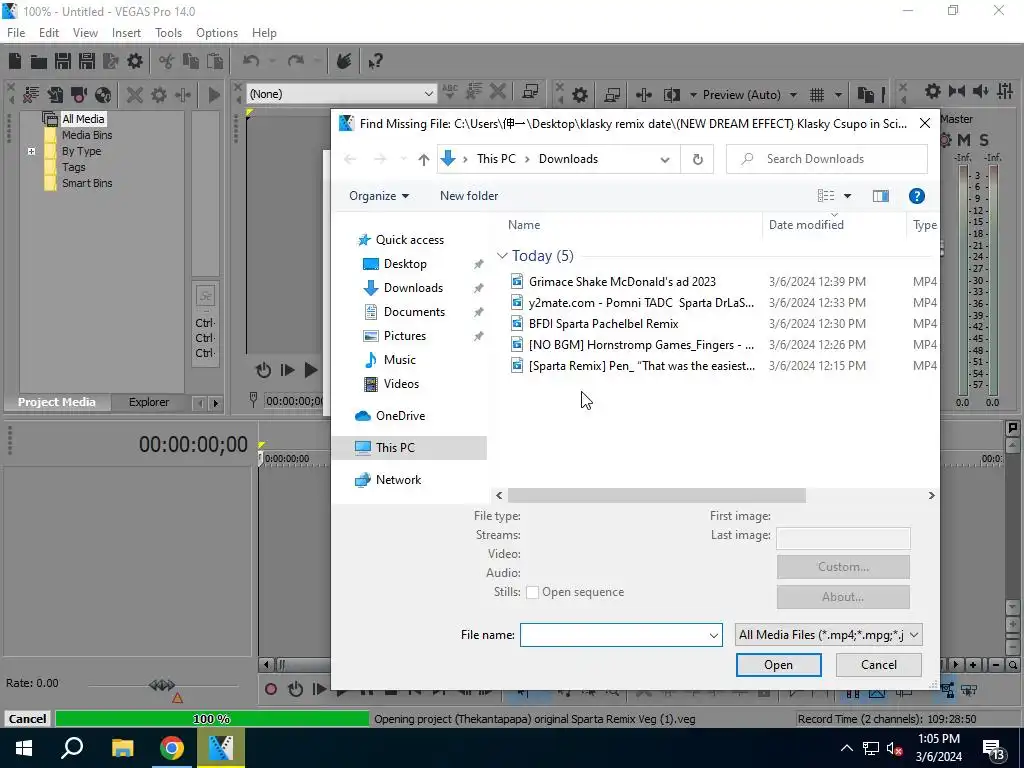This screenshot has height=768, width=1024.
Task: Toggle the Open sequence checkbox
Action: [532, 592]
